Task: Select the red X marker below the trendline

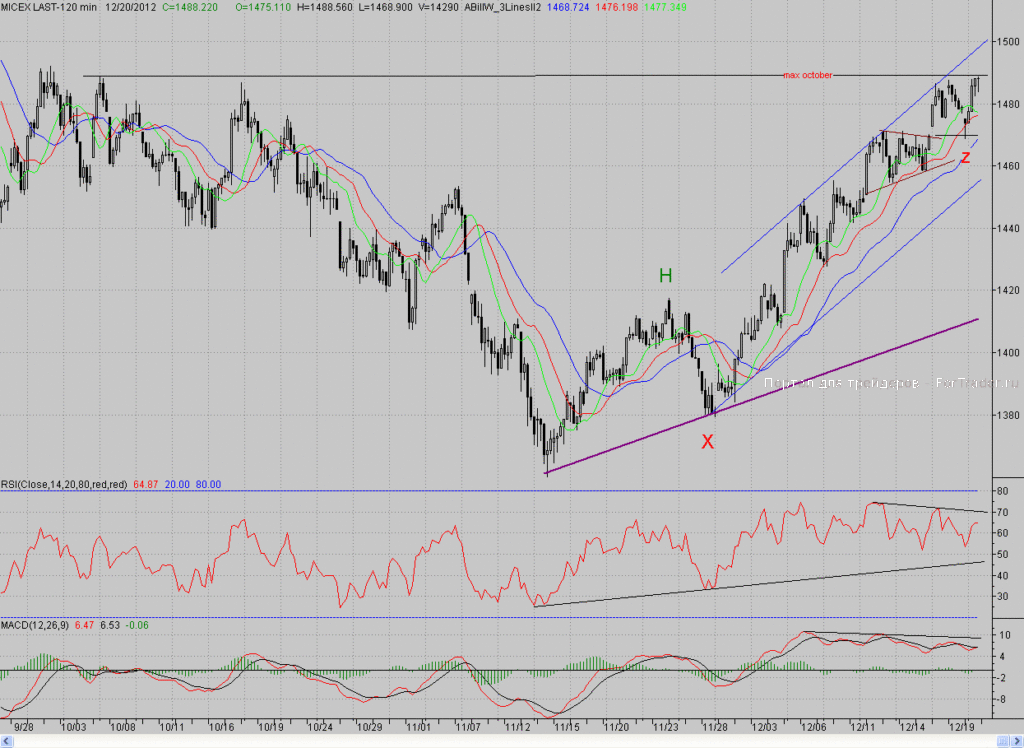Action: [x=707, y=442]
